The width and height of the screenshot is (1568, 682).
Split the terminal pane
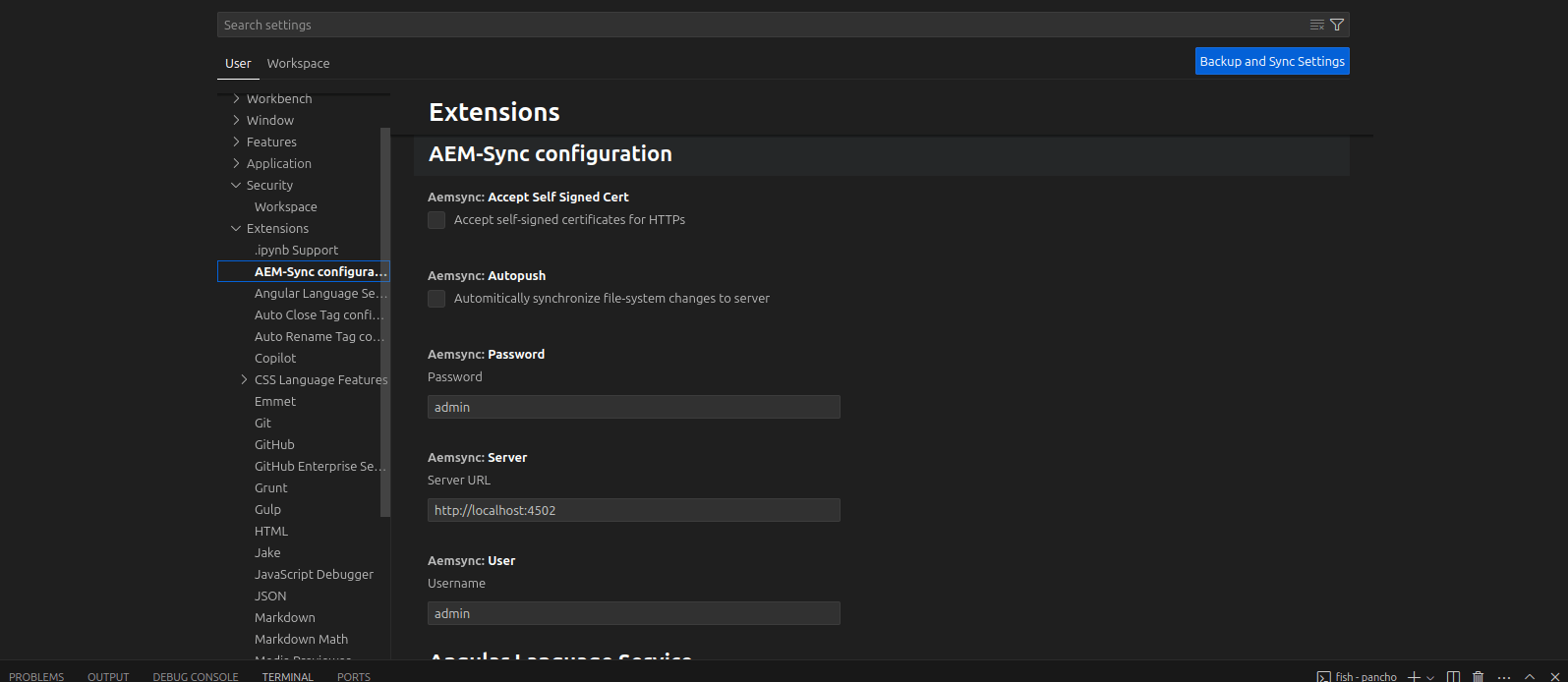point(1454,677)
